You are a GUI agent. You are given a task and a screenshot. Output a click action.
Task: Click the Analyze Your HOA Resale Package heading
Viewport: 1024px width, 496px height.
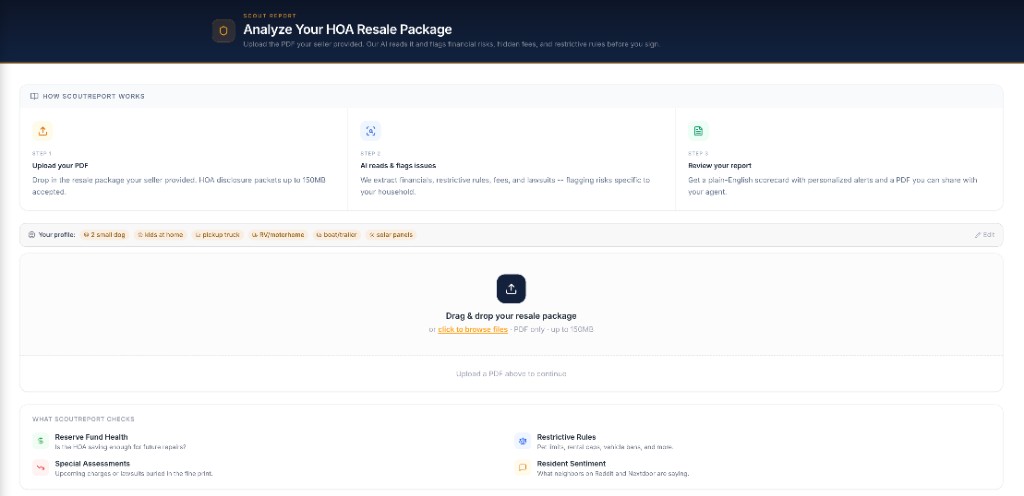347,29
